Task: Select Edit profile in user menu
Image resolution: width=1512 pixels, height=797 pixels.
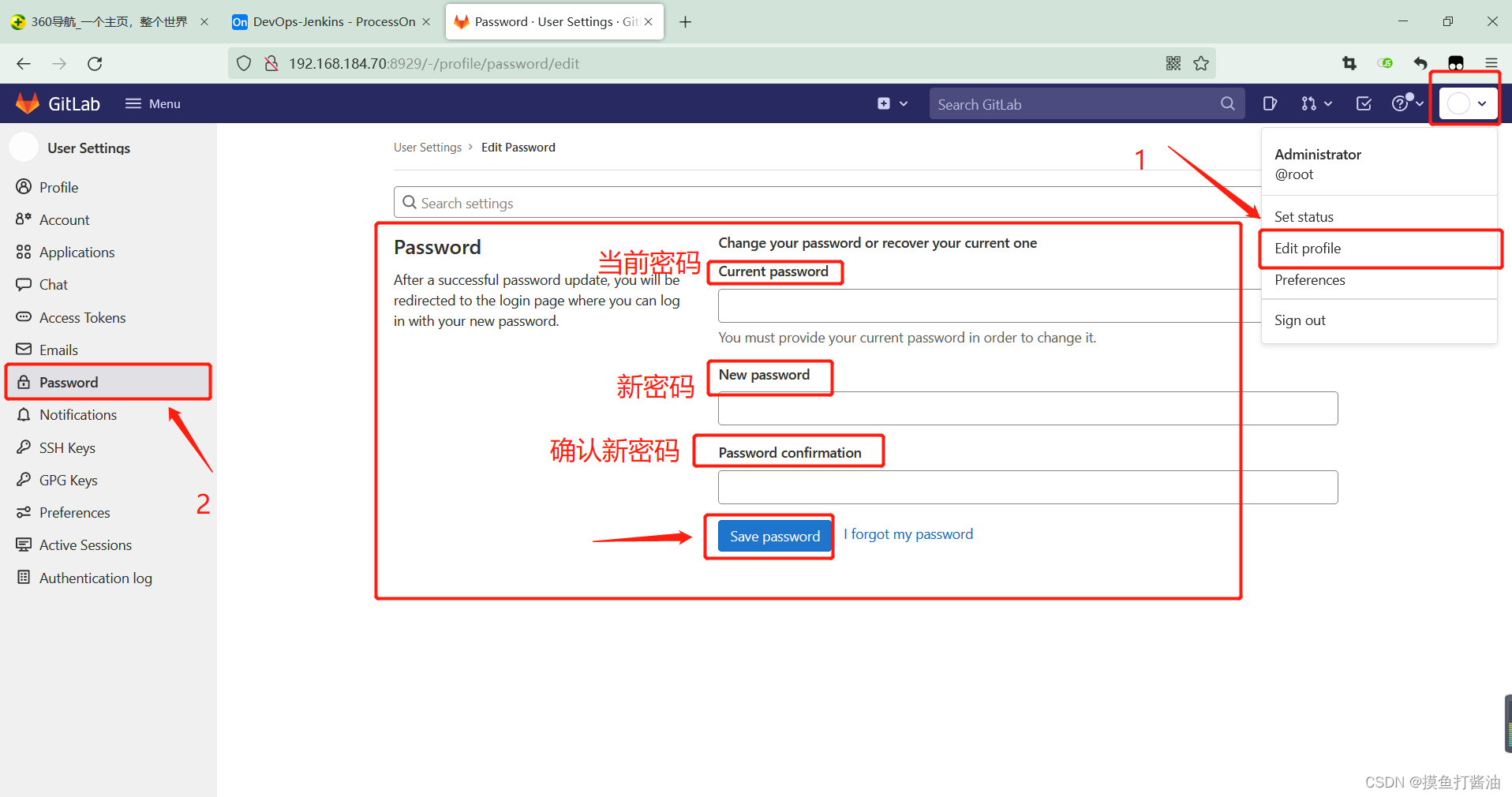Action: [x=1379, y=249]
